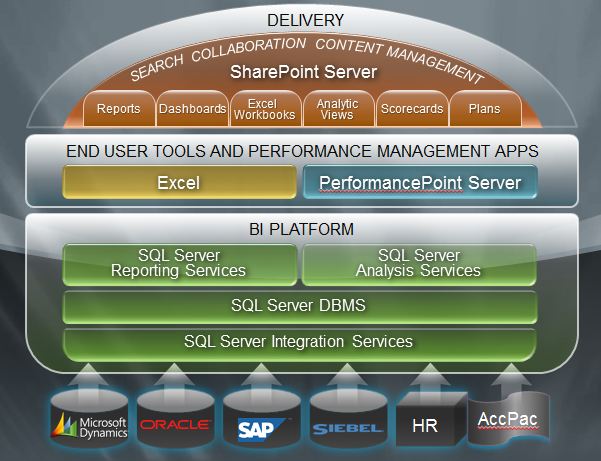
Task: Select the Oracle database cylinder
Action: pyautogui.click(x=176, y=418)
